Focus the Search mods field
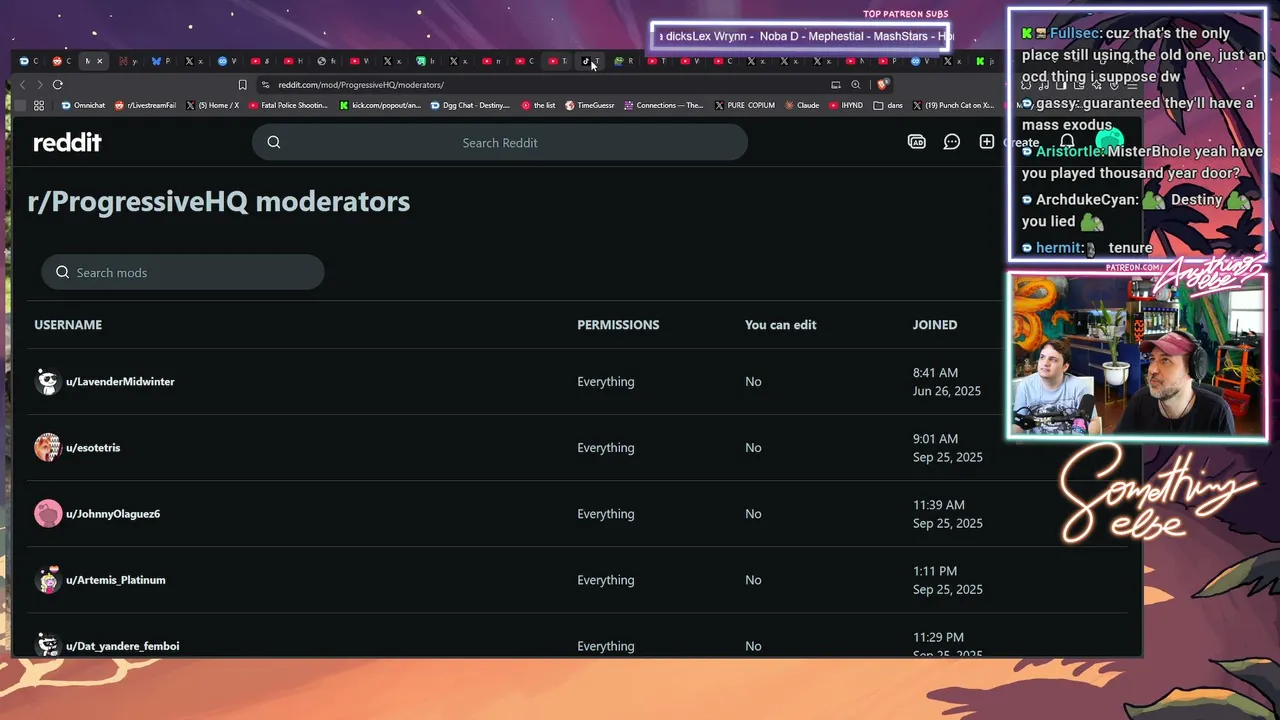 [183, 272]
